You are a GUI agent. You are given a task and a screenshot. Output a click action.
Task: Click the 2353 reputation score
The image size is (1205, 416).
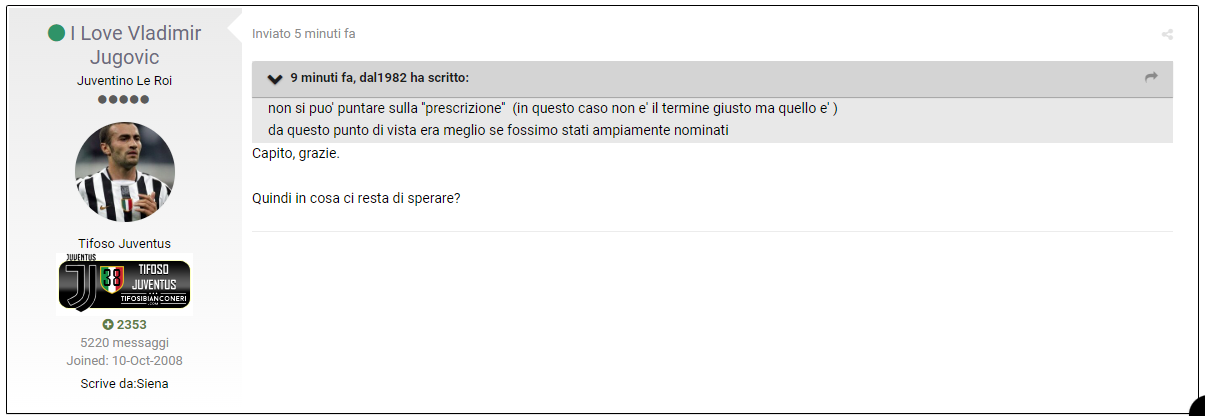coord(131,325)
